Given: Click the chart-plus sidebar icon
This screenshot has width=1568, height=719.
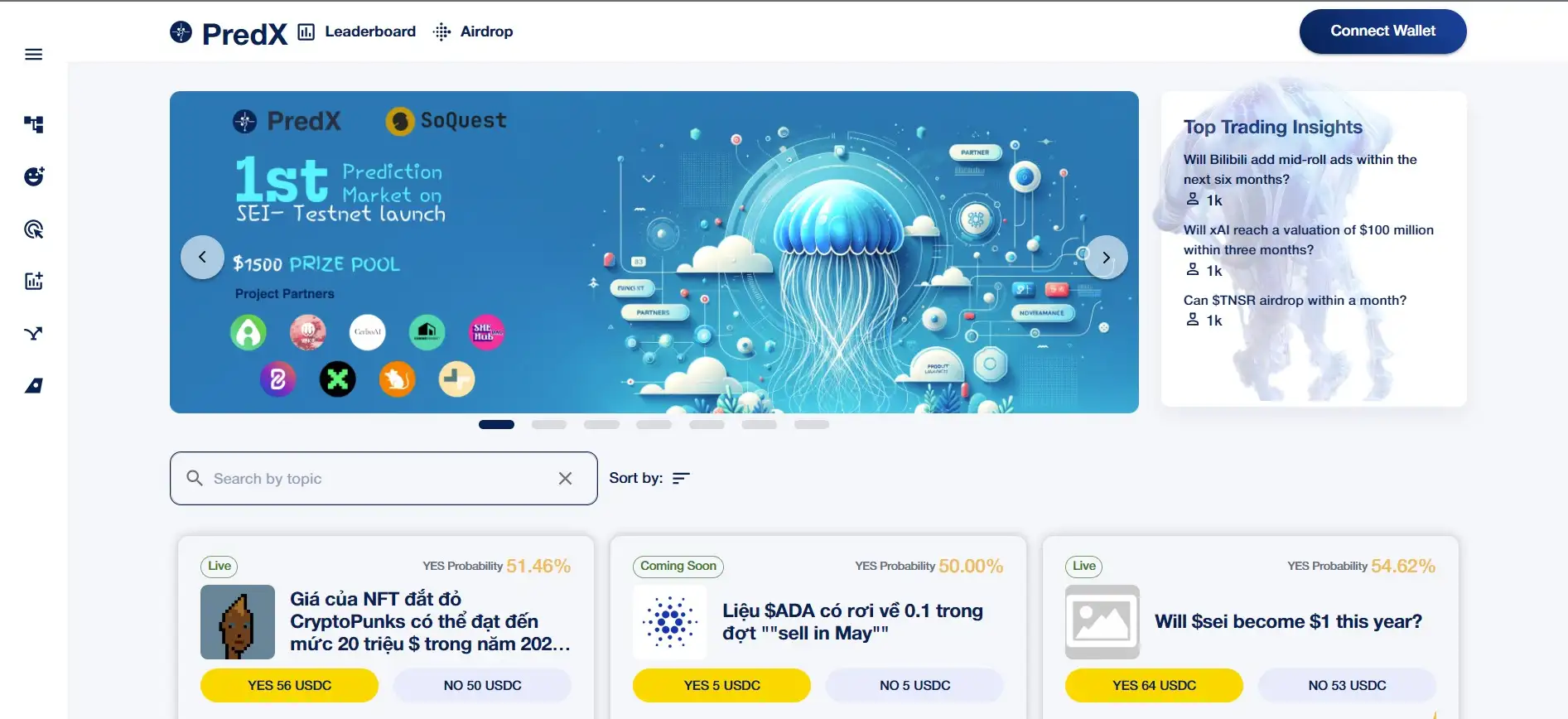Looking at the screenshot, I should pyautogui.click(x=33, y=282).
